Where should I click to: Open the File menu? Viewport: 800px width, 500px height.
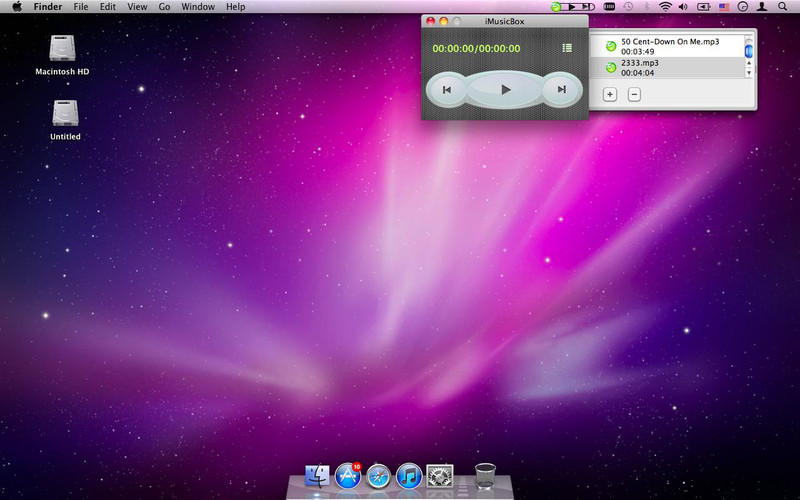81,7
